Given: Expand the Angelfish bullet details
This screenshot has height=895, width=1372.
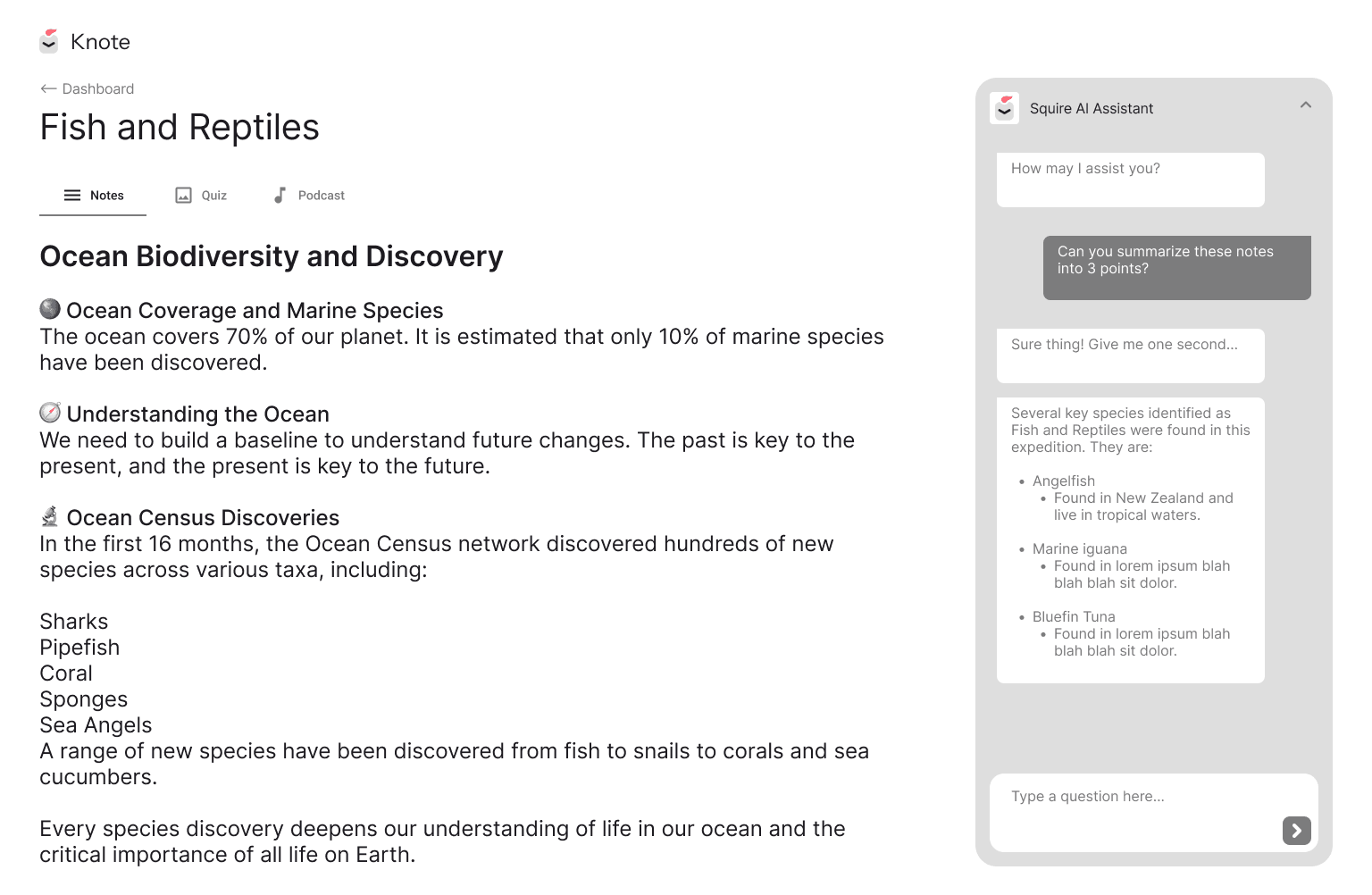Looking at the screenshot, I should pyautogui.click(x=1063, y=481).
